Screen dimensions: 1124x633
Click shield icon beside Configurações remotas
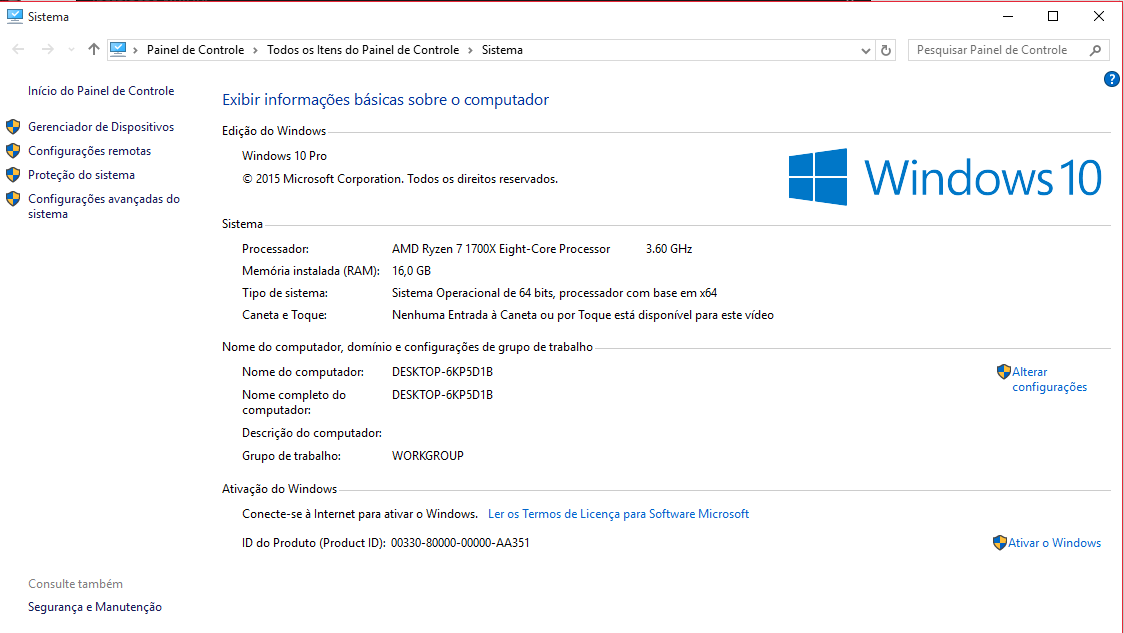13,151
